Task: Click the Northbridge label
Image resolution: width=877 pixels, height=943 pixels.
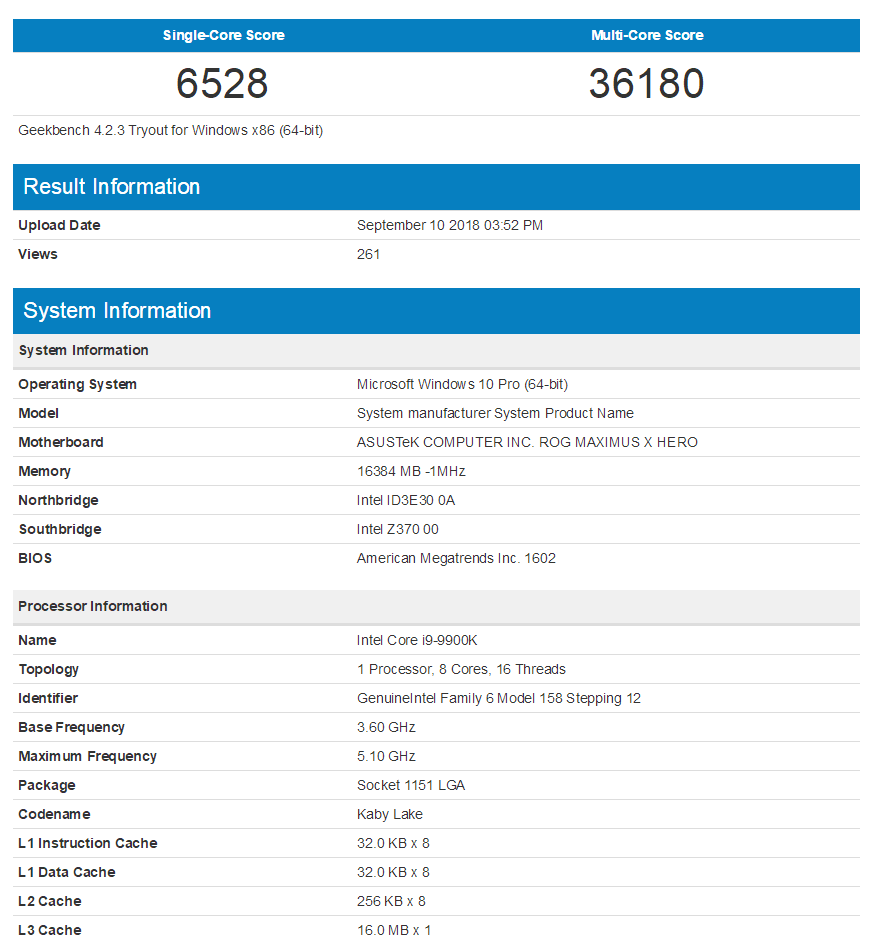Action: pos(58,500)
